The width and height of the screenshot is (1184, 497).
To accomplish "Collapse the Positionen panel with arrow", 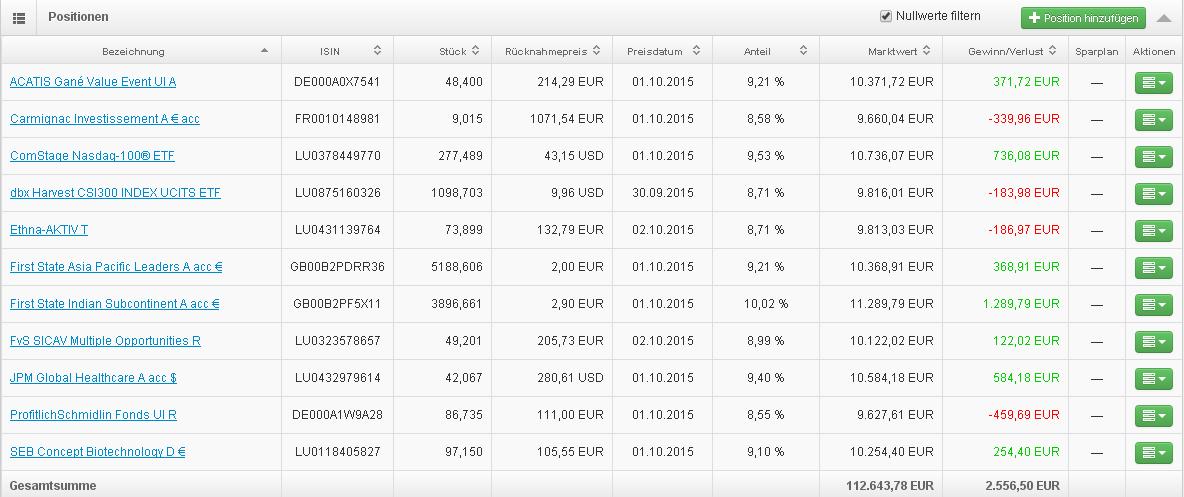I will 1164,18.
